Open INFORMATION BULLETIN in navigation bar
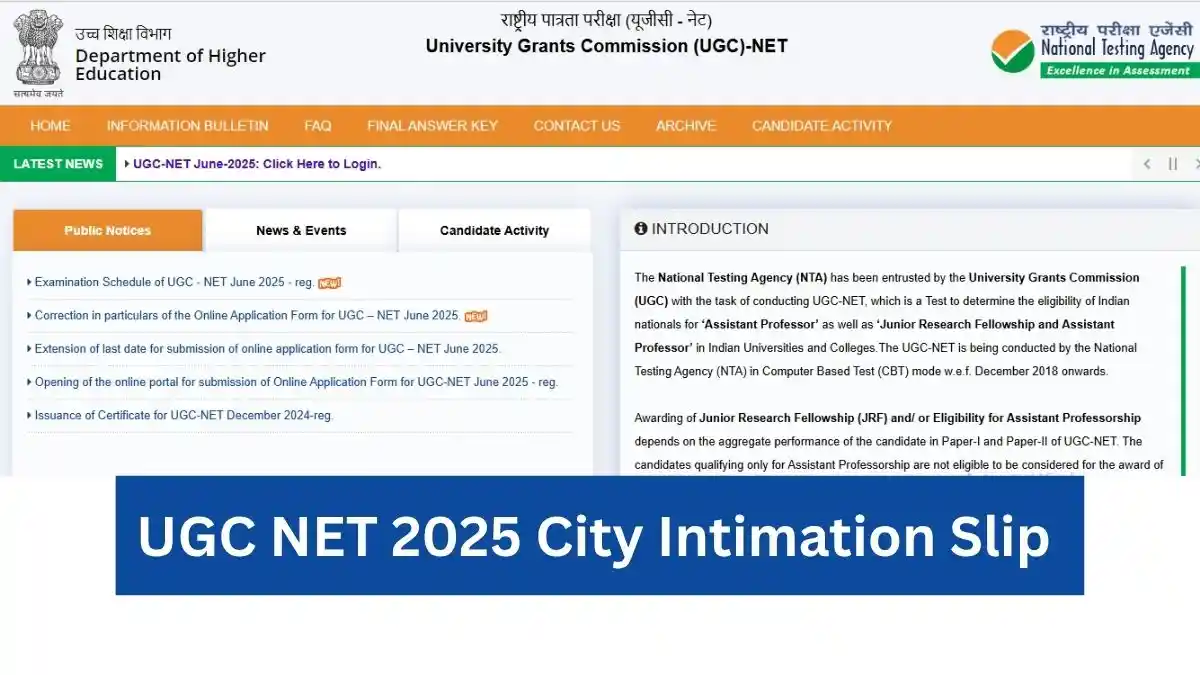 (x=187, y=126)
